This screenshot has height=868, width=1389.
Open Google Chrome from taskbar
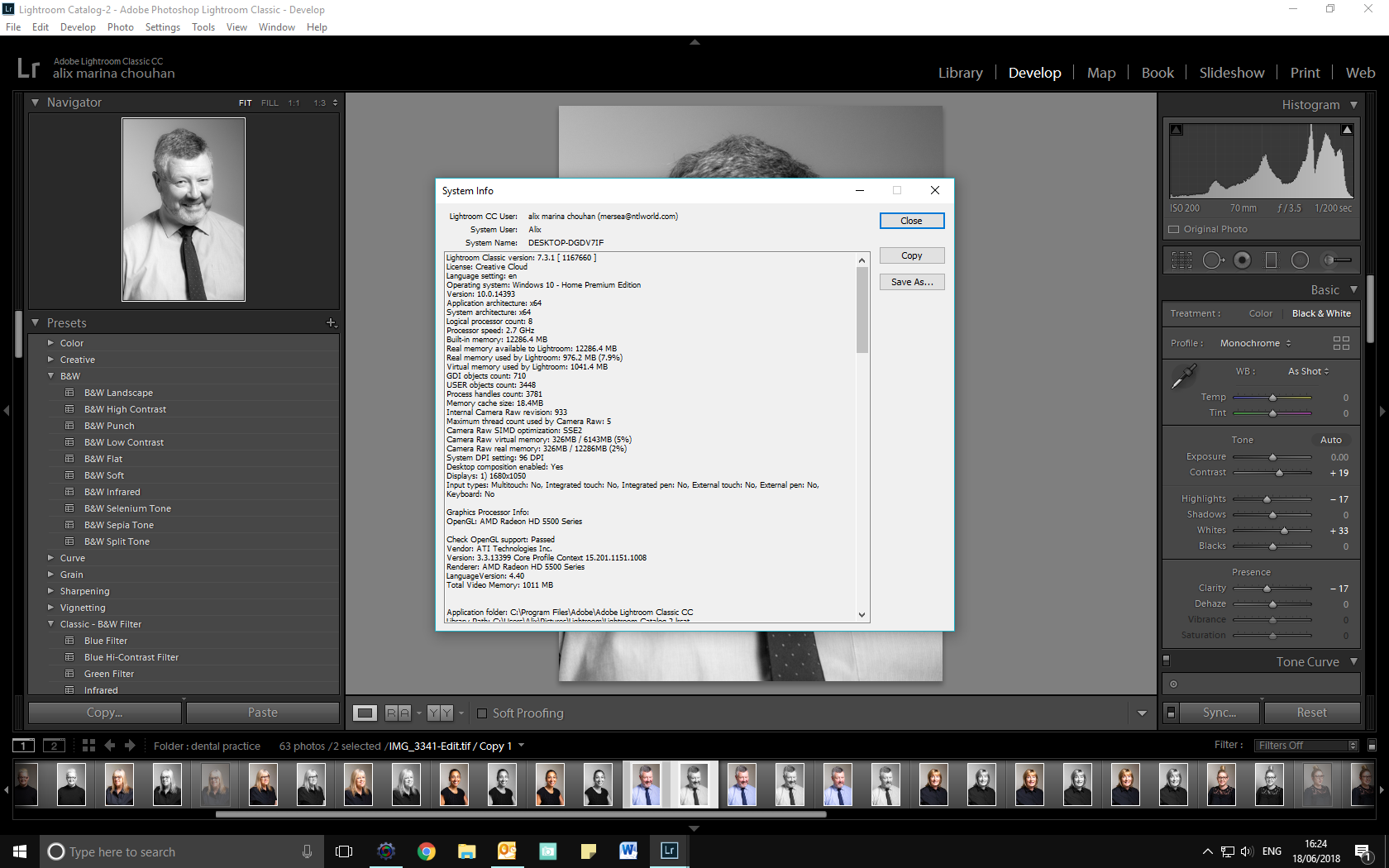tap(427, 851)
